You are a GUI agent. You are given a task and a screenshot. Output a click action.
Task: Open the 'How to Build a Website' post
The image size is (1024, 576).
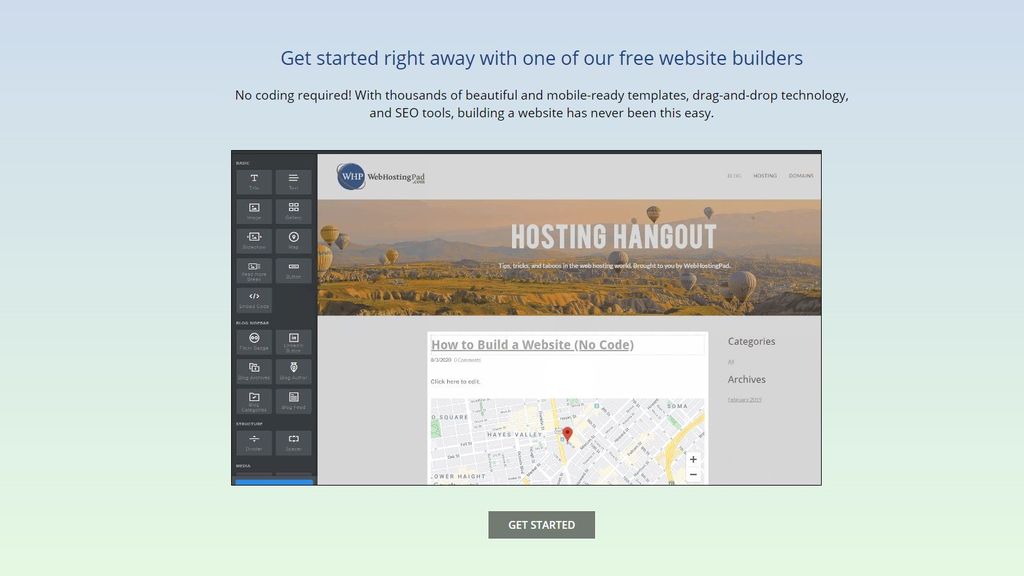click(x=531, y=344)
